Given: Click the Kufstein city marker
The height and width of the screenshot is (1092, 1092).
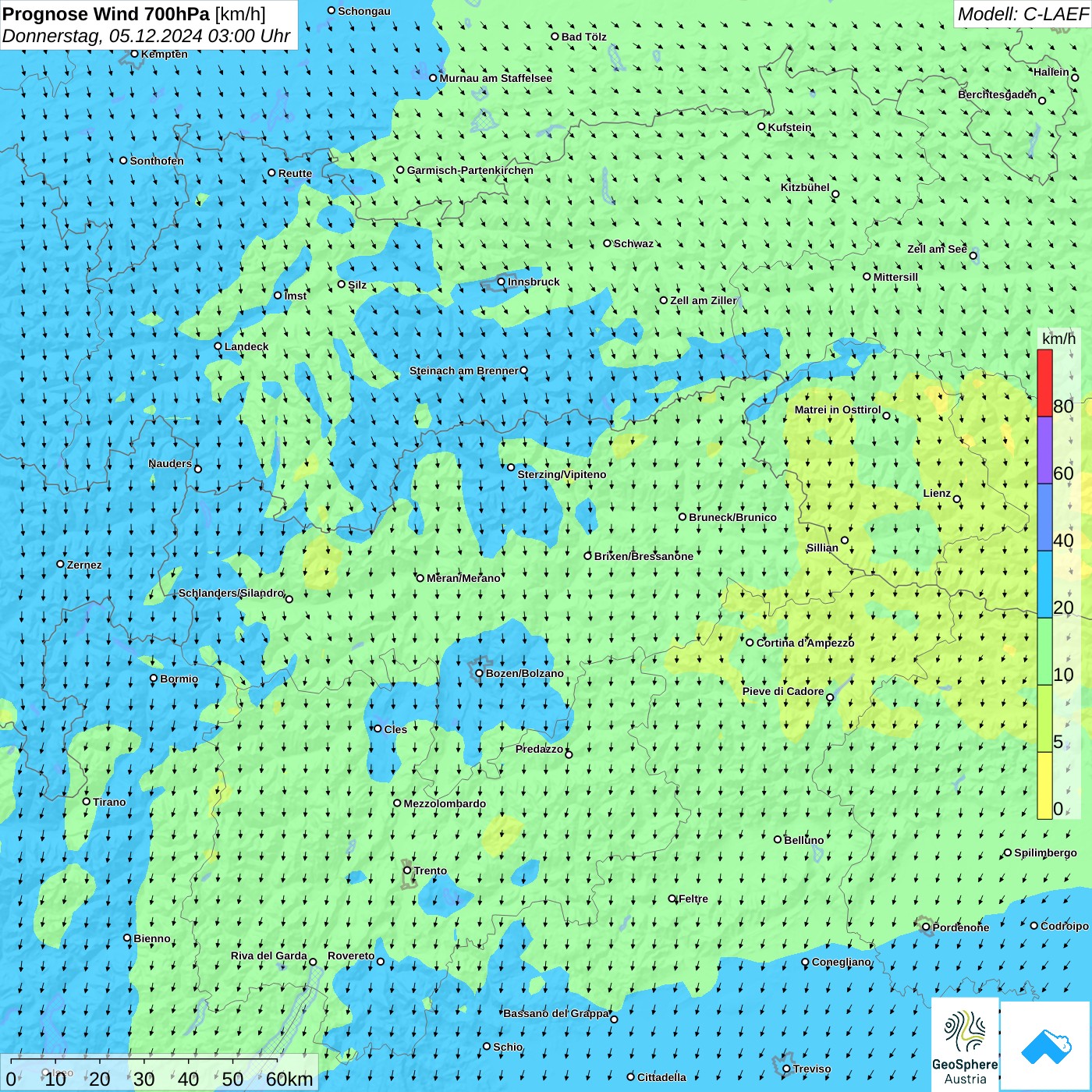Looking at the screenshot, I should pos(762,126).
